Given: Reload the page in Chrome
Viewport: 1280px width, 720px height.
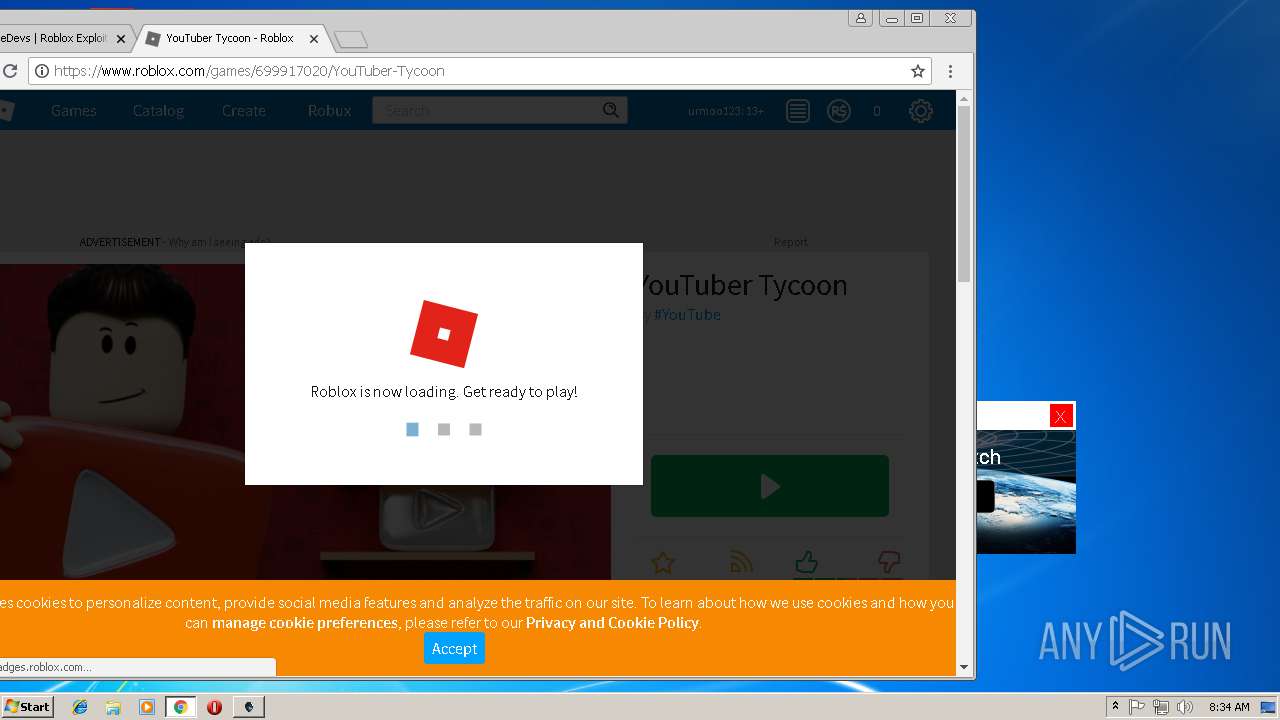Looking at the screenshot, I should click(x=10, y=71).
